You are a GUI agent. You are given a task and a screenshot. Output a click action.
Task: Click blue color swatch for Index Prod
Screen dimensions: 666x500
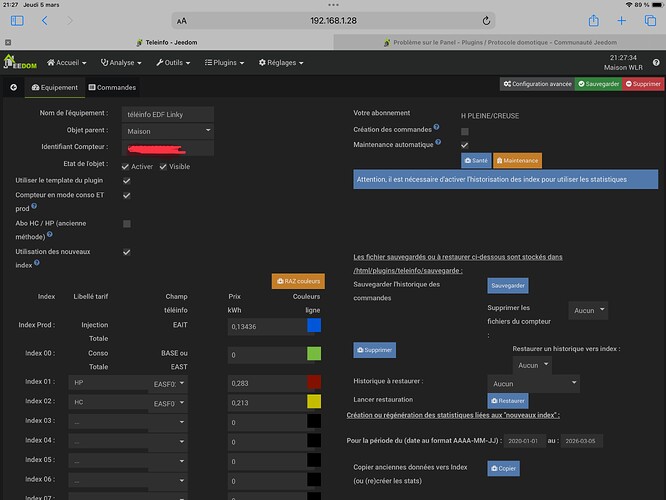[x=314, y=325]
